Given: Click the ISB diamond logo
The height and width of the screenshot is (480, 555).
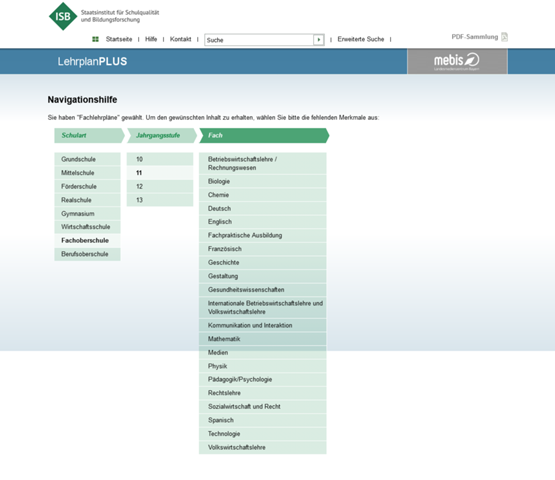Looking at the screenshot, I should 63,16.
